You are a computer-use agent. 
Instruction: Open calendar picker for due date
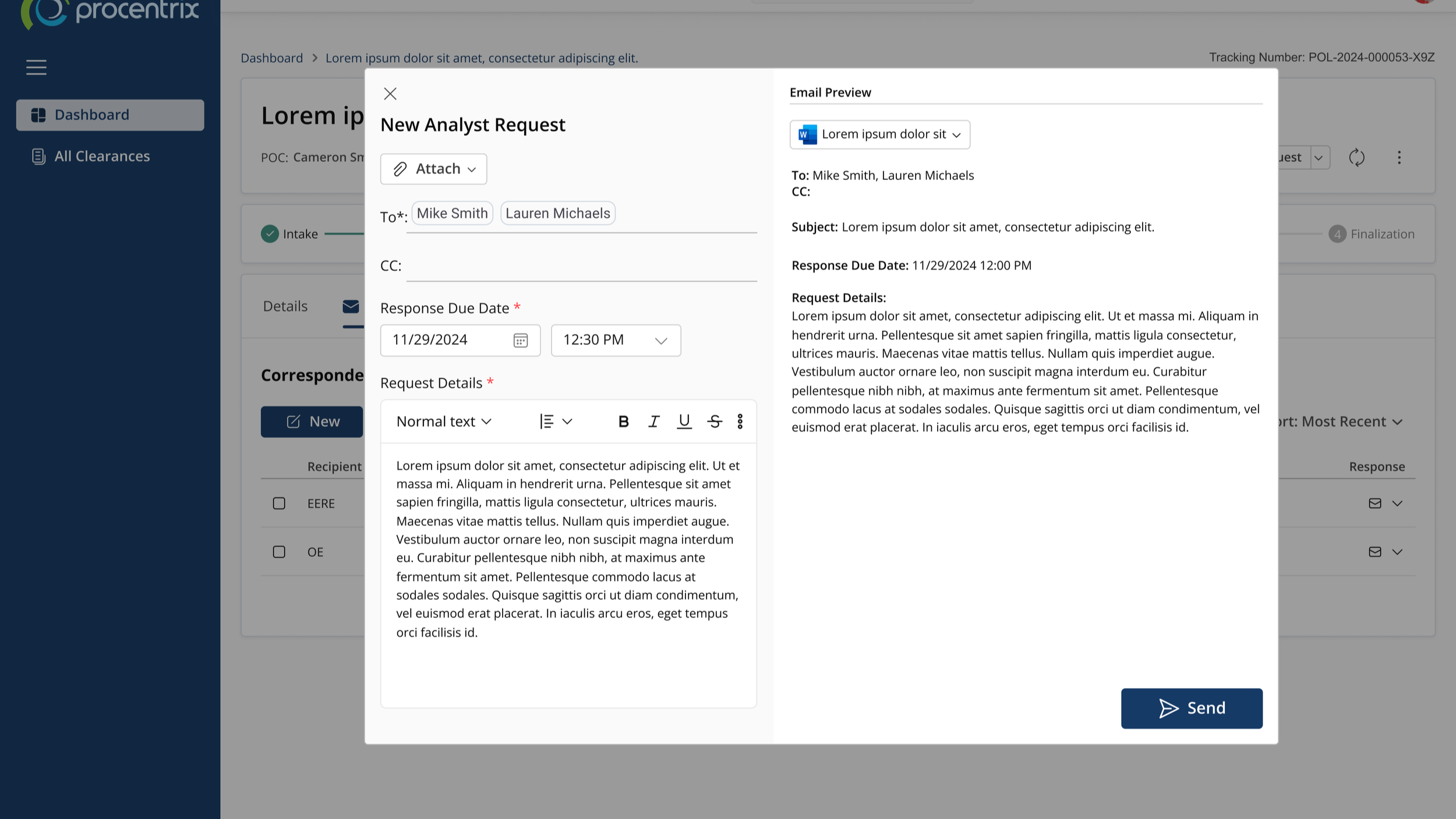[520, 340]
